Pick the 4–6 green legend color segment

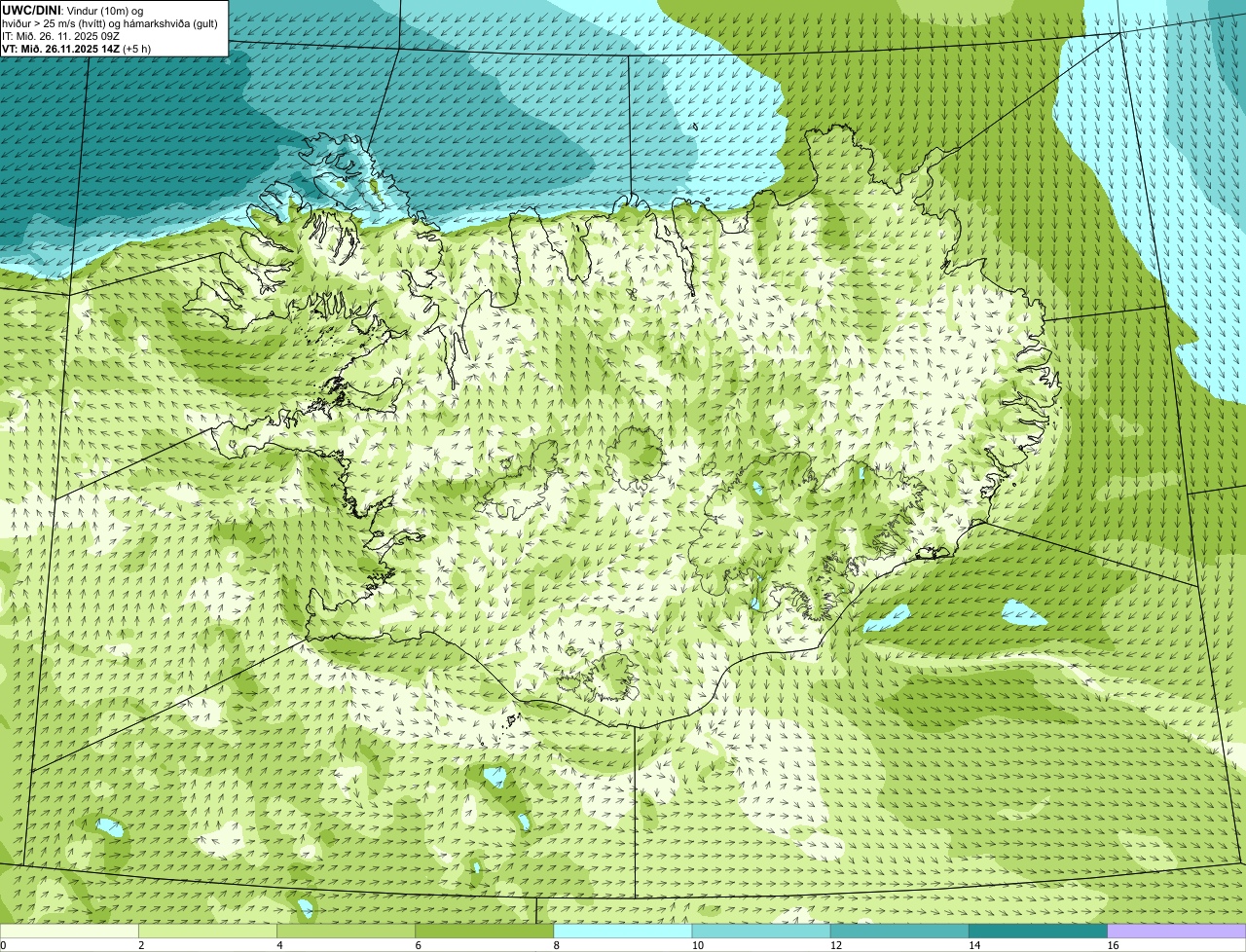346,931
